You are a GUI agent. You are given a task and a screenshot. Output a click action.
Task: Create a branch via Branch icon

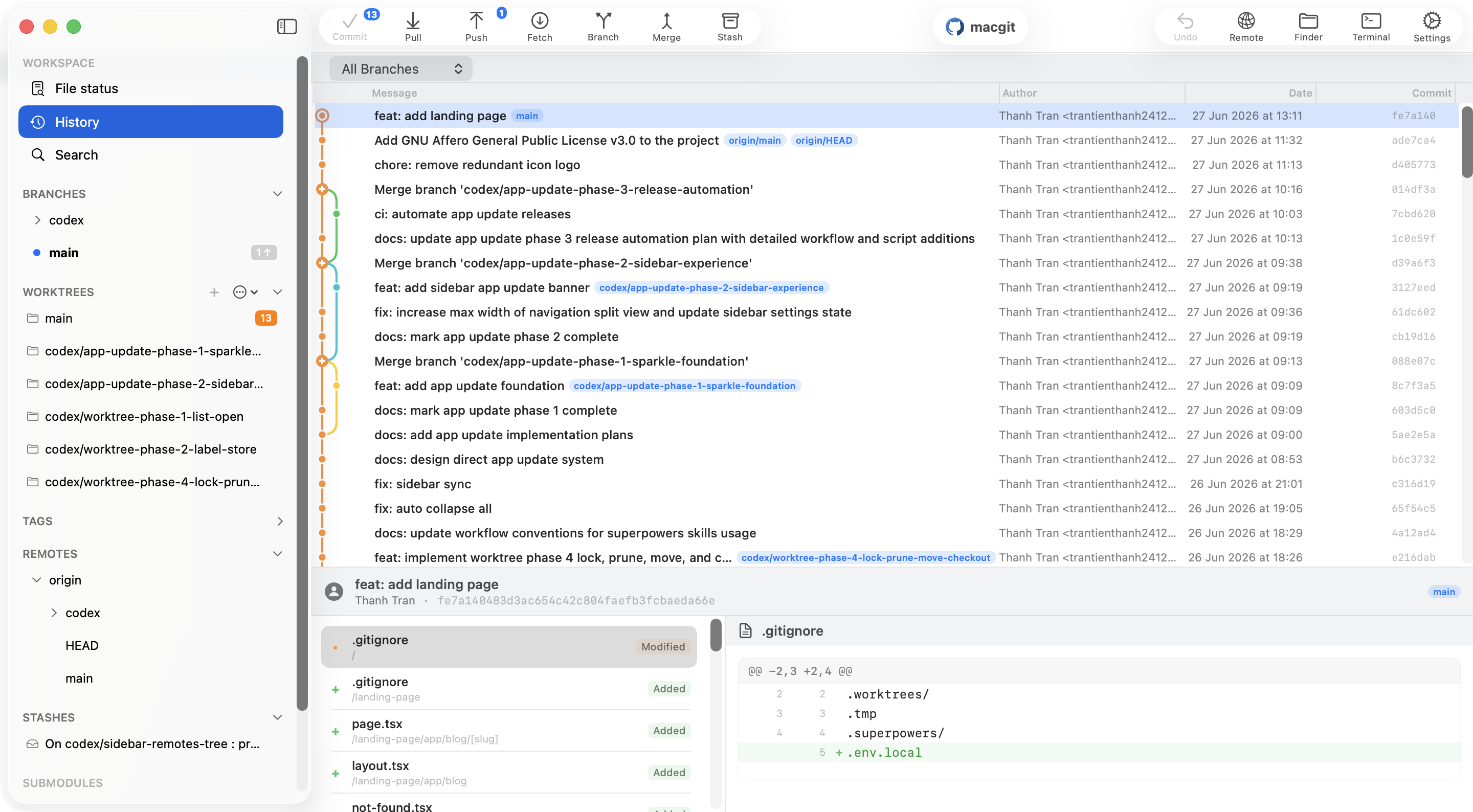[602, 26]
